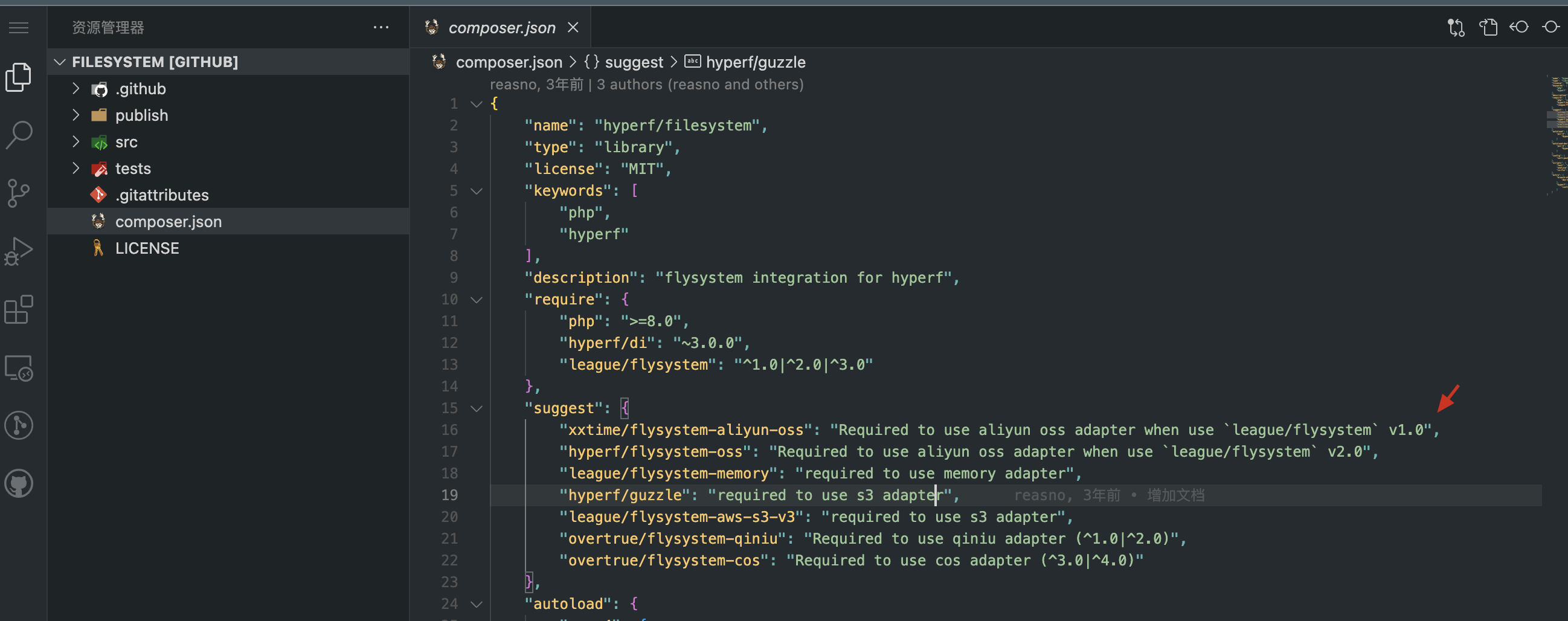Click hyperf/guzzle in the breadcrumbs
This screenshot has width=1568, height=621.
(756, 62)
